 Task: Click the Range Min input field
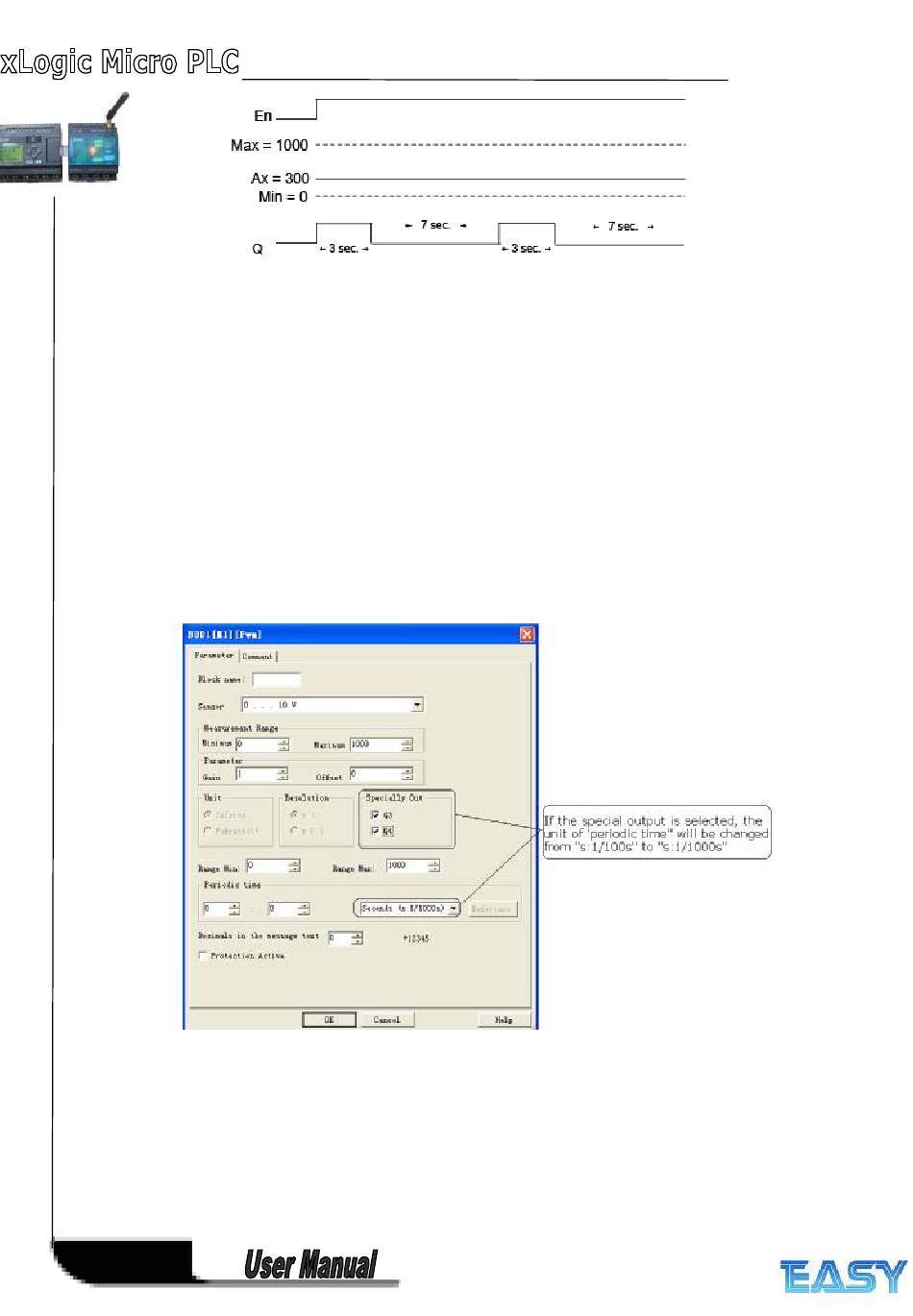coord(267,865)
